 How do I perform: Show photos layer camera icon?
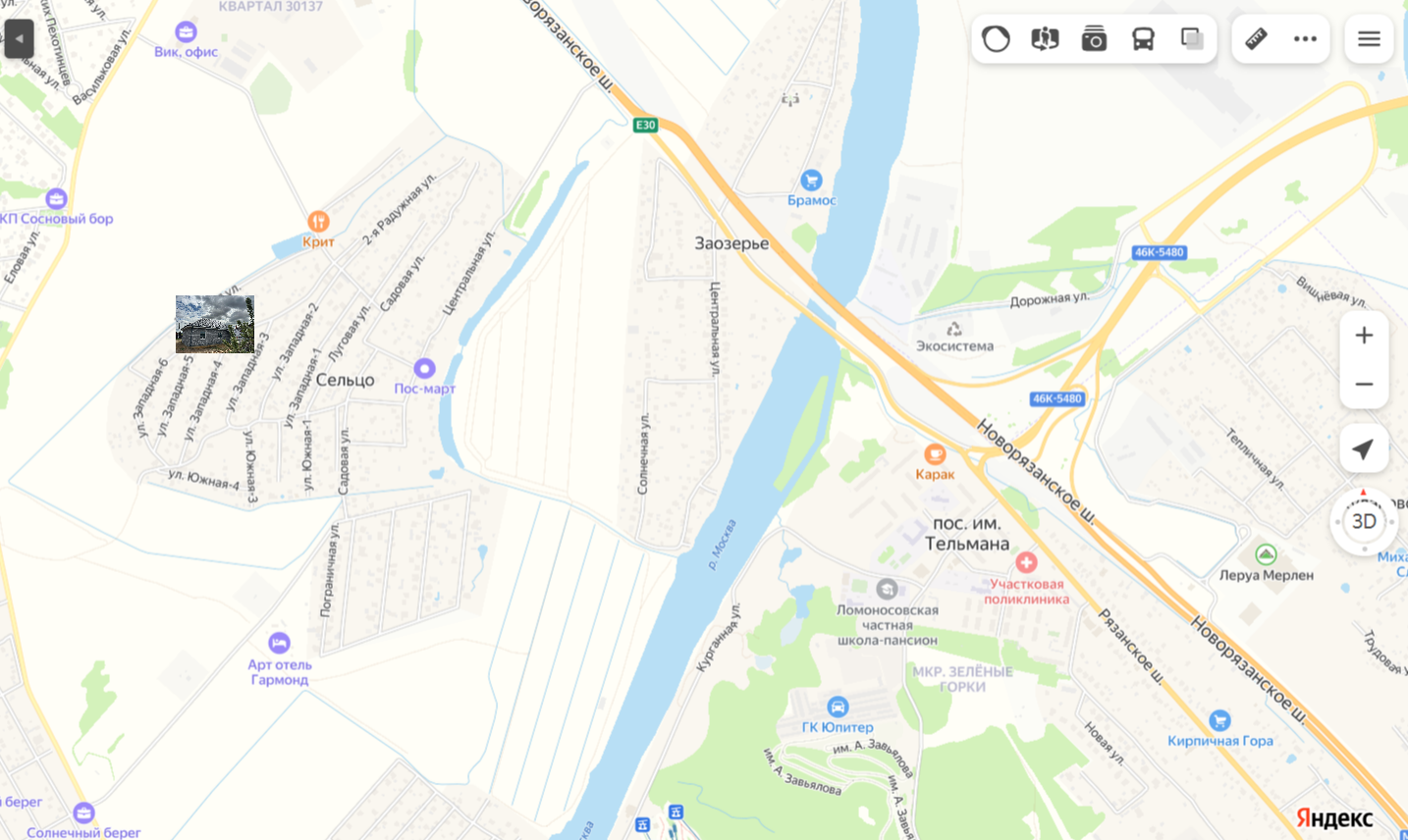pyautogui.click(x=1094, y=39)
